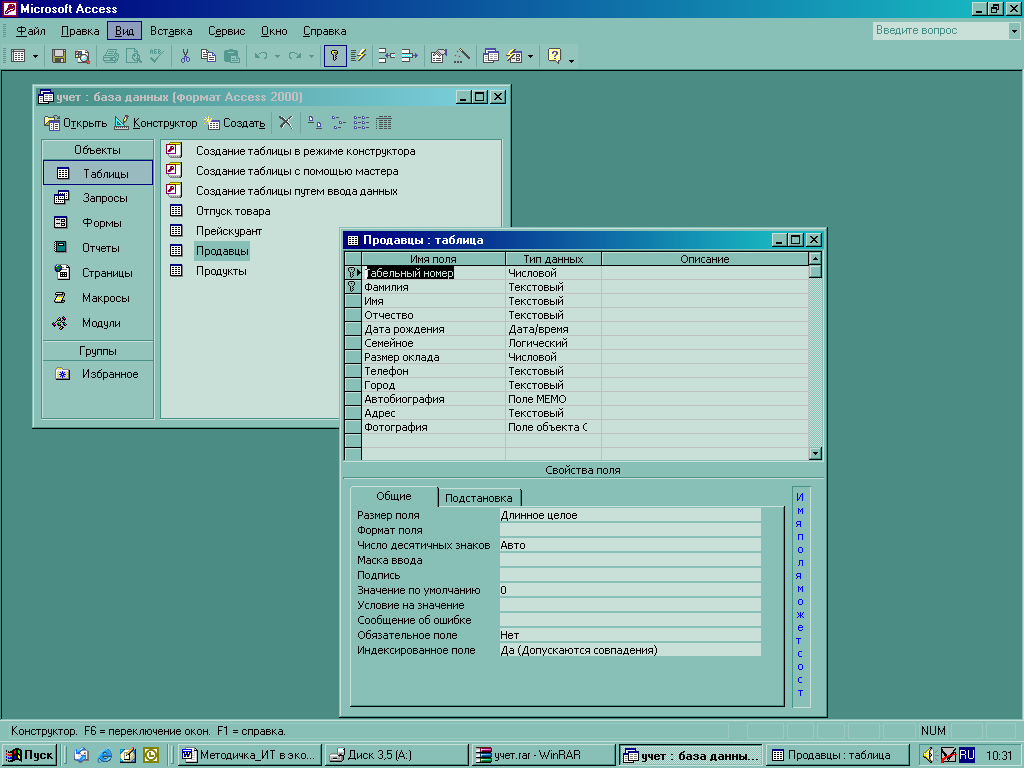Viewport: 1024px width, 768px height.
Task: Click the Copy toolbar icon
Action: pyautogui.click(x=208, y=56)
